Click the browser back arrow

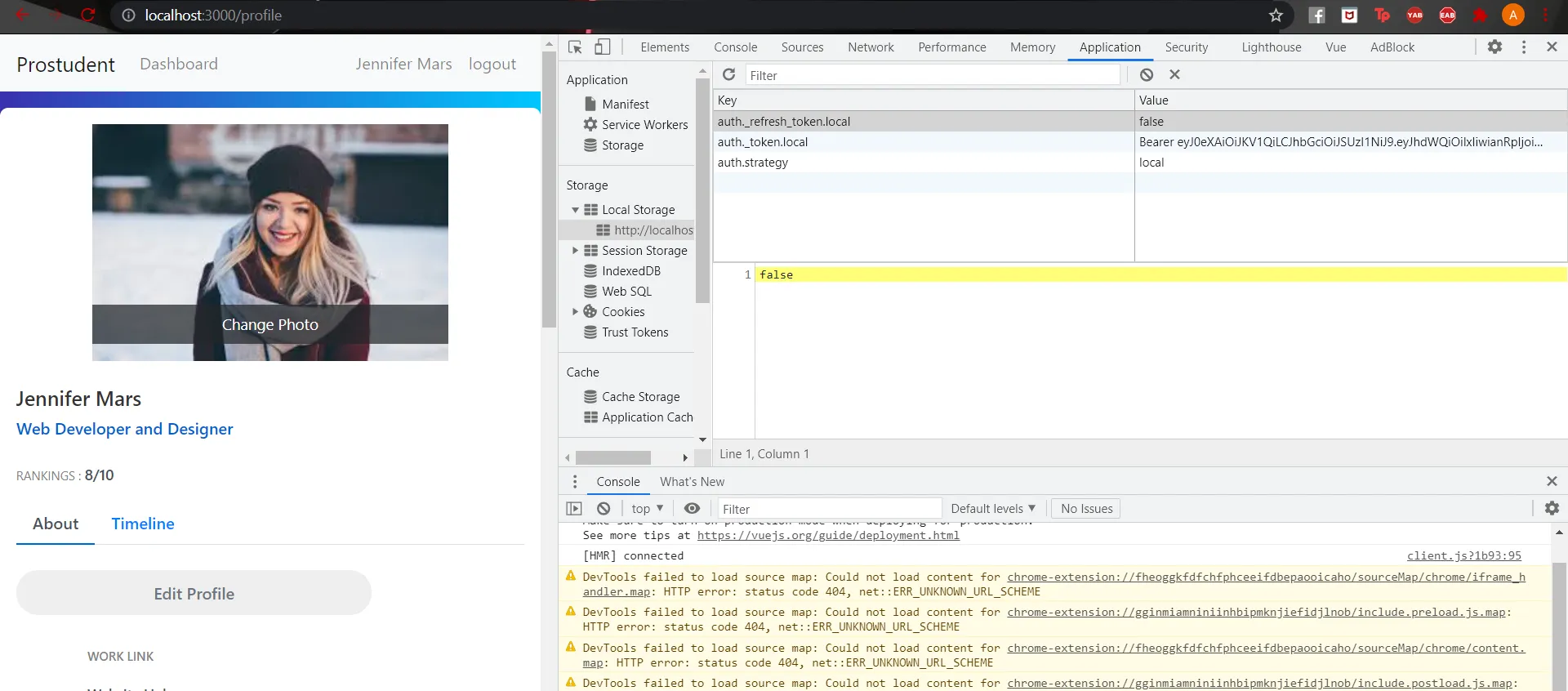22,15
